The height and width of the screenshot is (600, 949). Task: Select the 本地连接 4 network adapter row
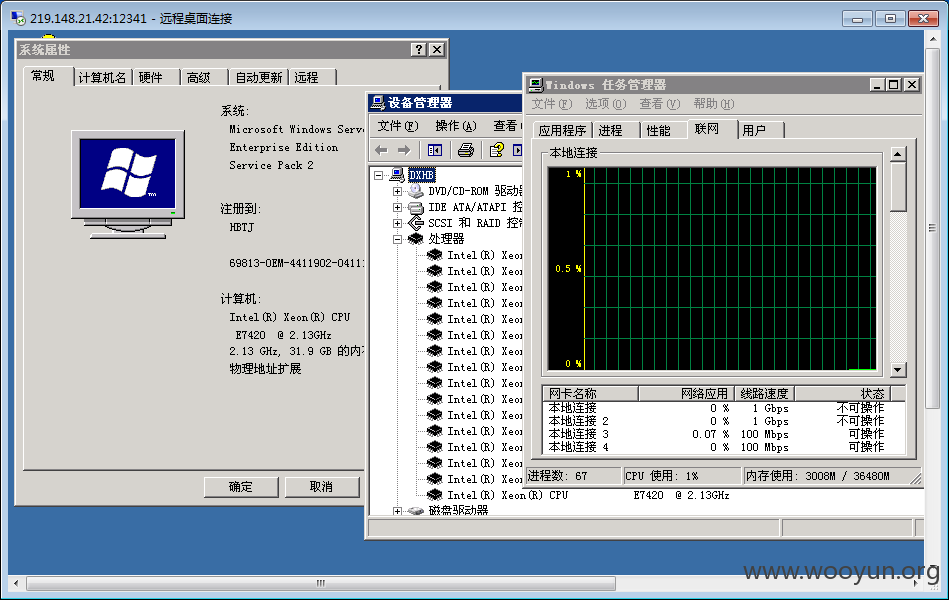[x=724, y=447]
